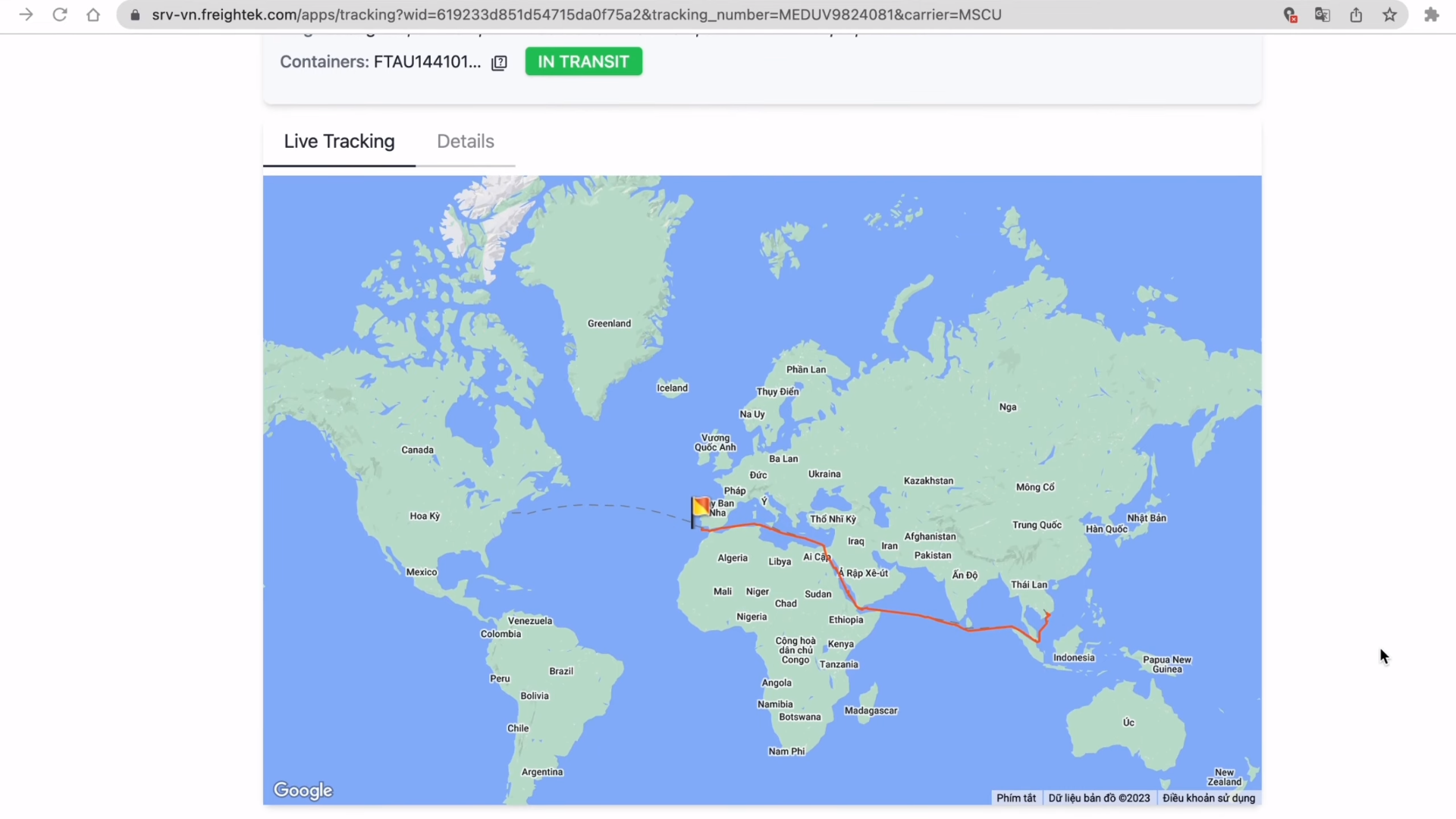Open Điều khoản sử dụng terms link
This screenshot has height=819, width=1456.
[1208, 798]
